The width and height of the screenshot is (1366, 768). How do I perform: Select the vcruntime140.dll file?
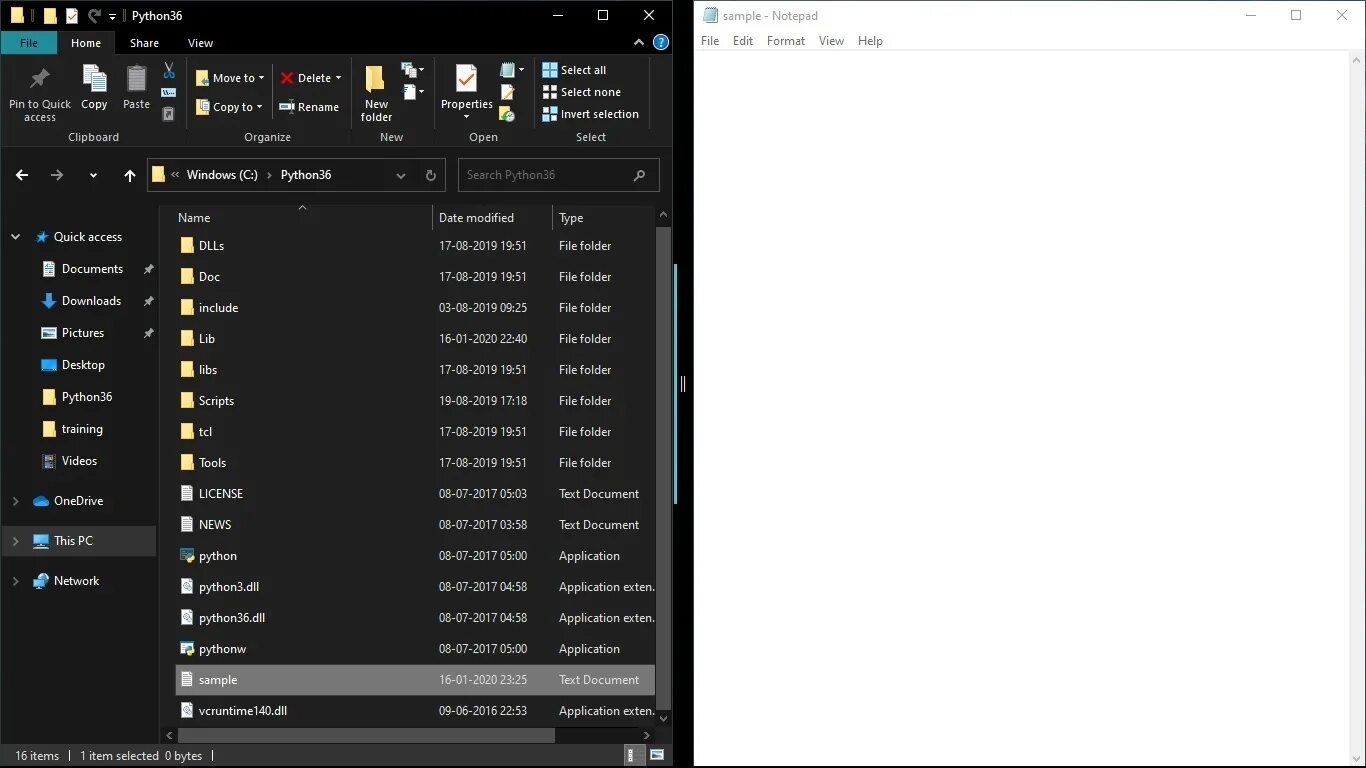point(415,711)
